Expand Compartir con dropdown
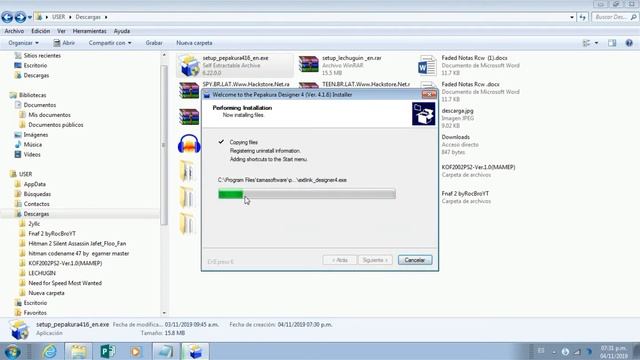Screen dimensions: 640x360 110,43
